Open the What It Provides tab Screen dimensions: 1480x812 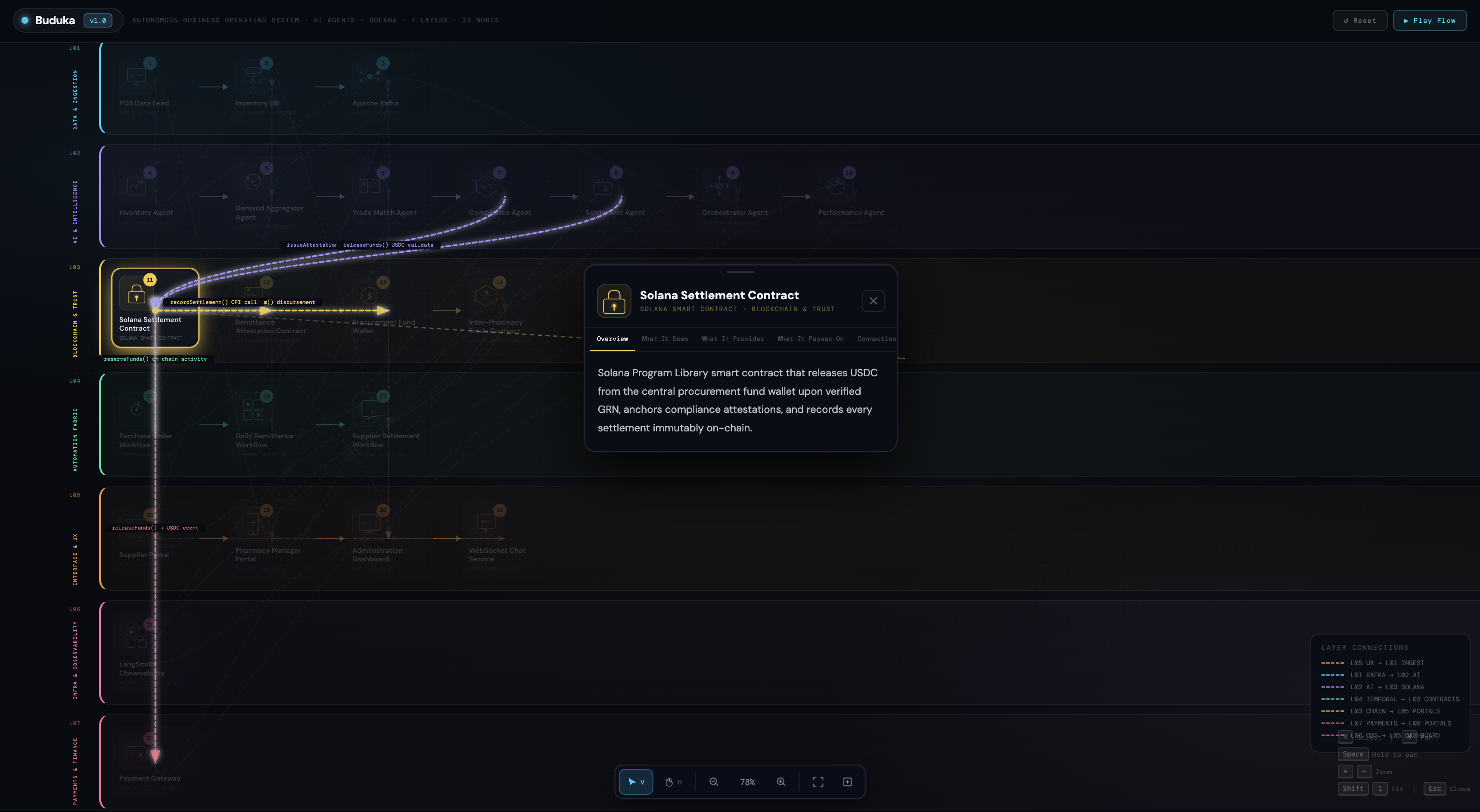[x=732, y=339]
